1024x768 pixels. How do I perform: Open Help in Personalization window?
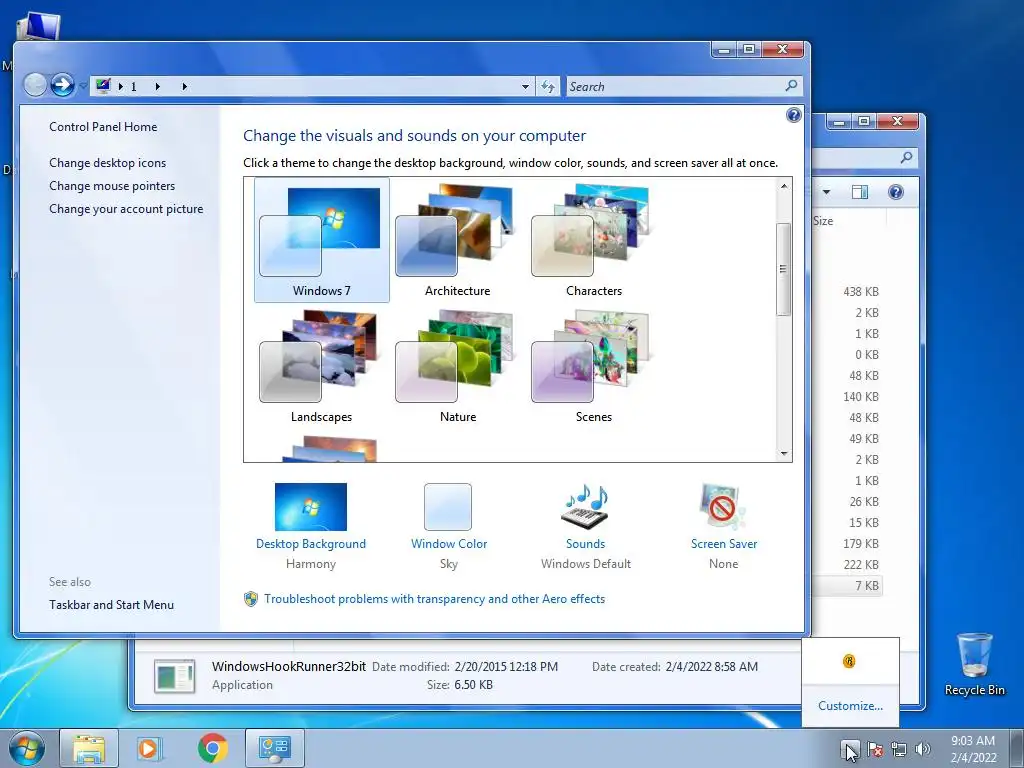793,116
